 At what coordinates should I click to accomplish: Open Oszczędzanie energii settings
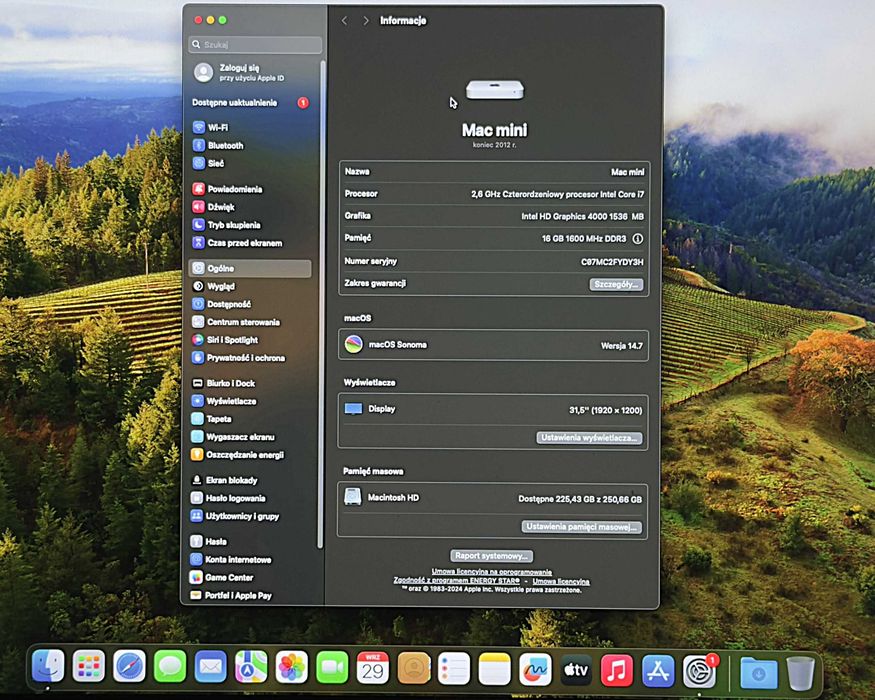coord(237,454)
